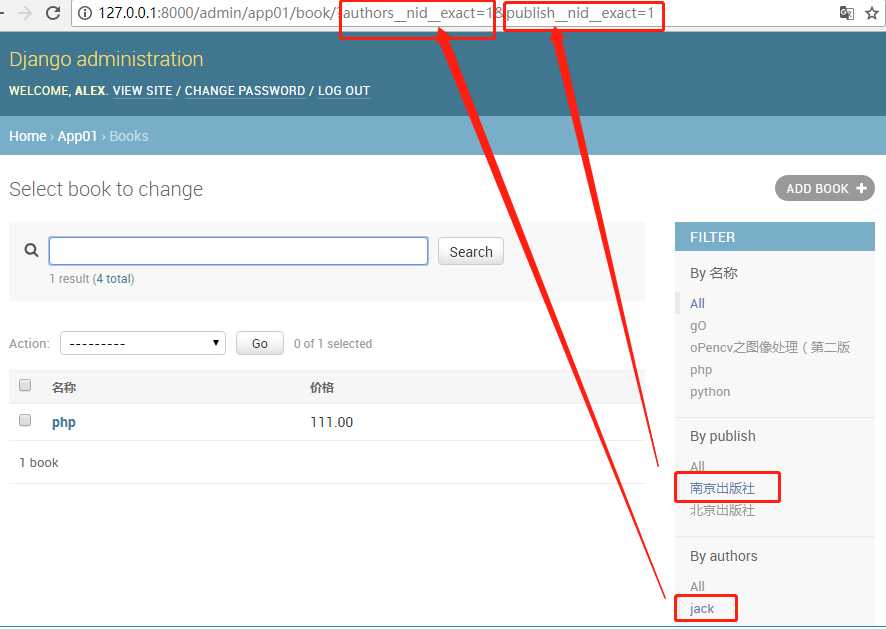The width and height of the screenshot is (886, 630).
Task: Click the Django administration title
Action: [x=106, y=59]
